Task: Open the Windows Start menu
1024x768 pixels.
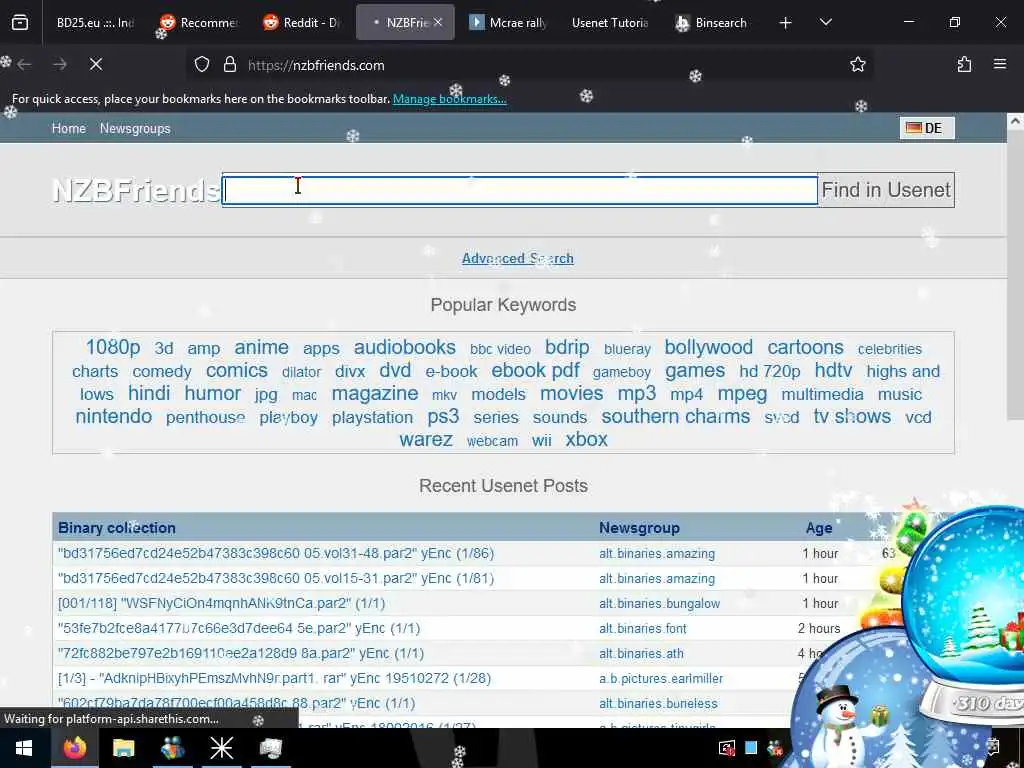Action: coord(24,748)
